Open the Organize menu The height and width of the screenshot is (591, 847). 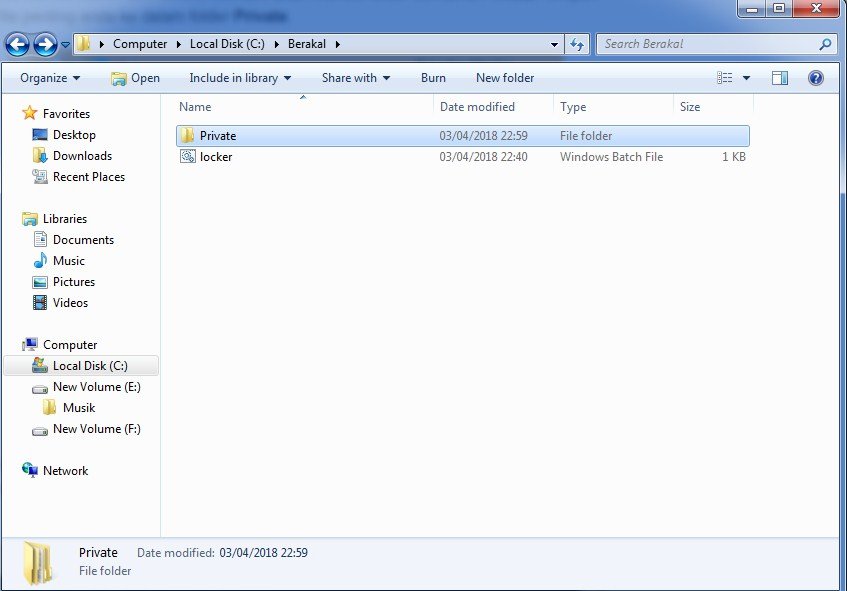[50, 78]
